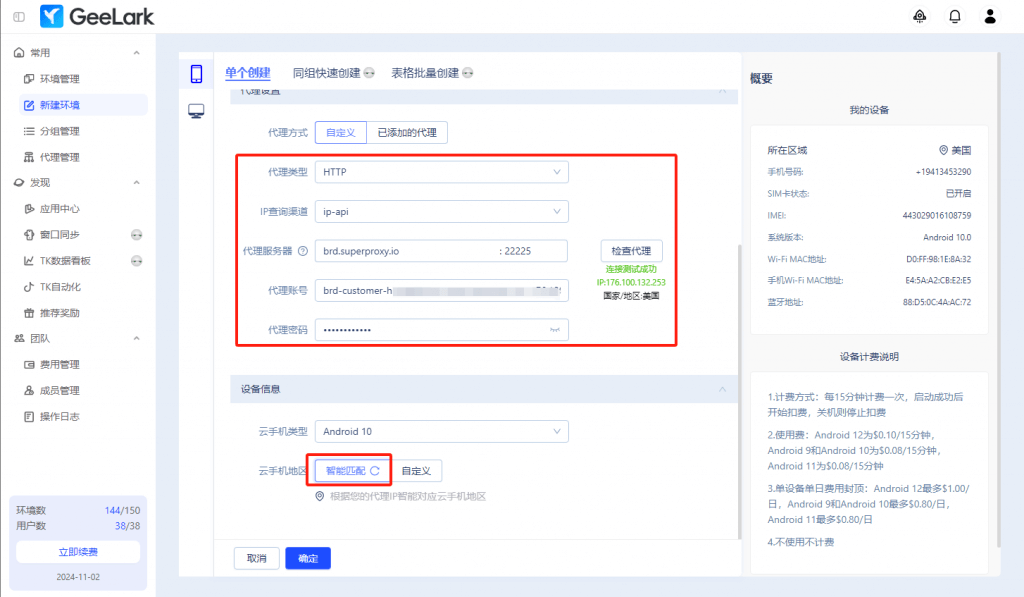The height and width of the screenshot is (597, 1024).
Task: Open the notification bell
Action: [955, 17]
